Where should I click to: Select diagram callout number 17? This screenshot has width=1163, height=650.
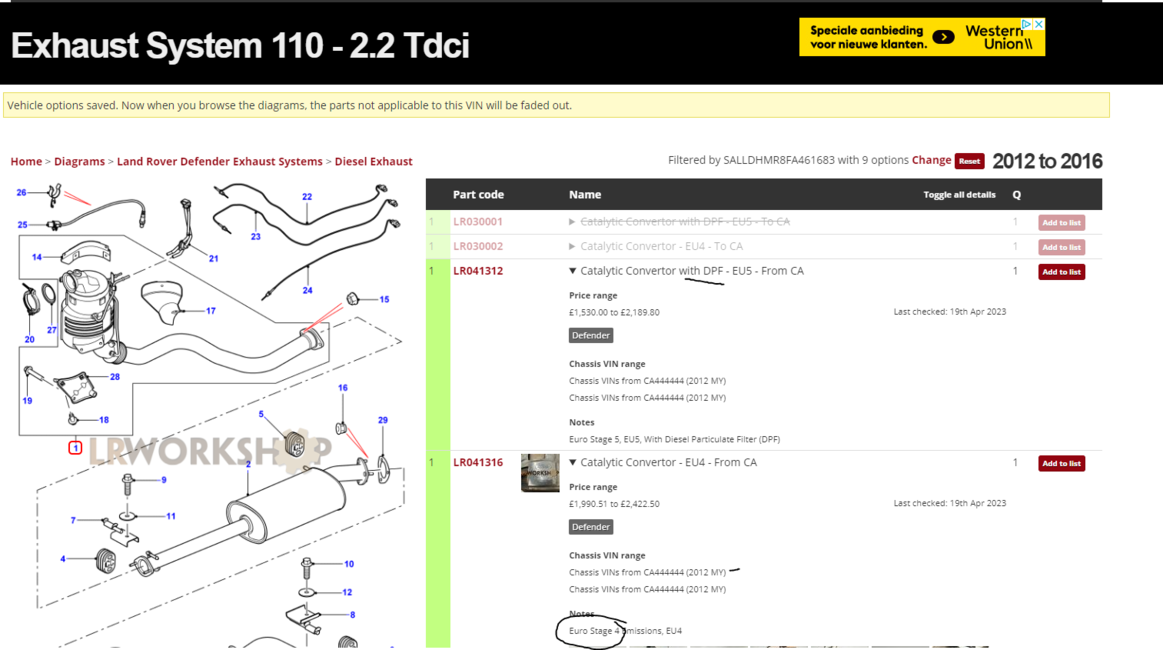[211, 311]
